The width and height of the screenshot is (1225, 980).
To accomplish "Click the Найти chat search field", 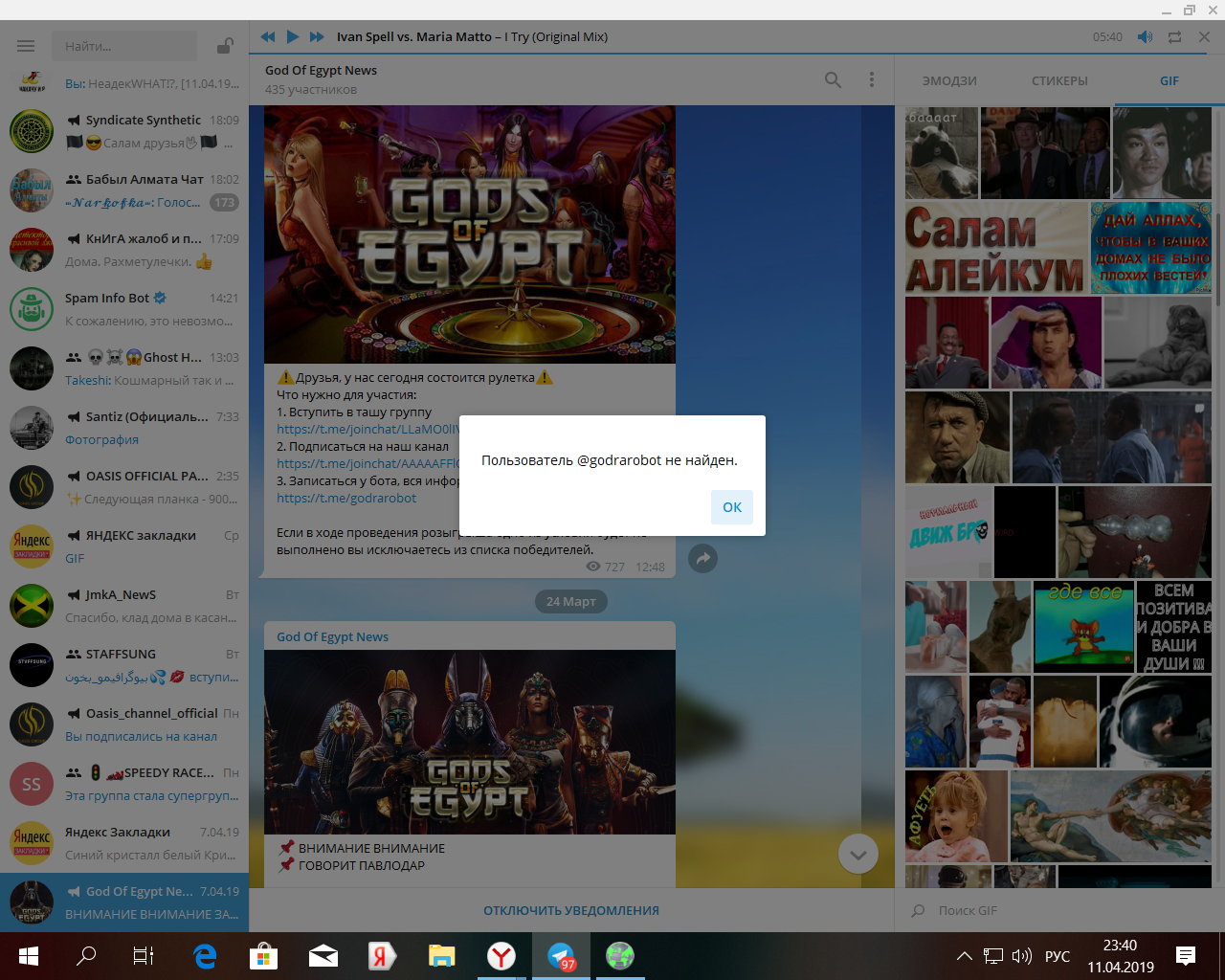I will pos(122,46).
